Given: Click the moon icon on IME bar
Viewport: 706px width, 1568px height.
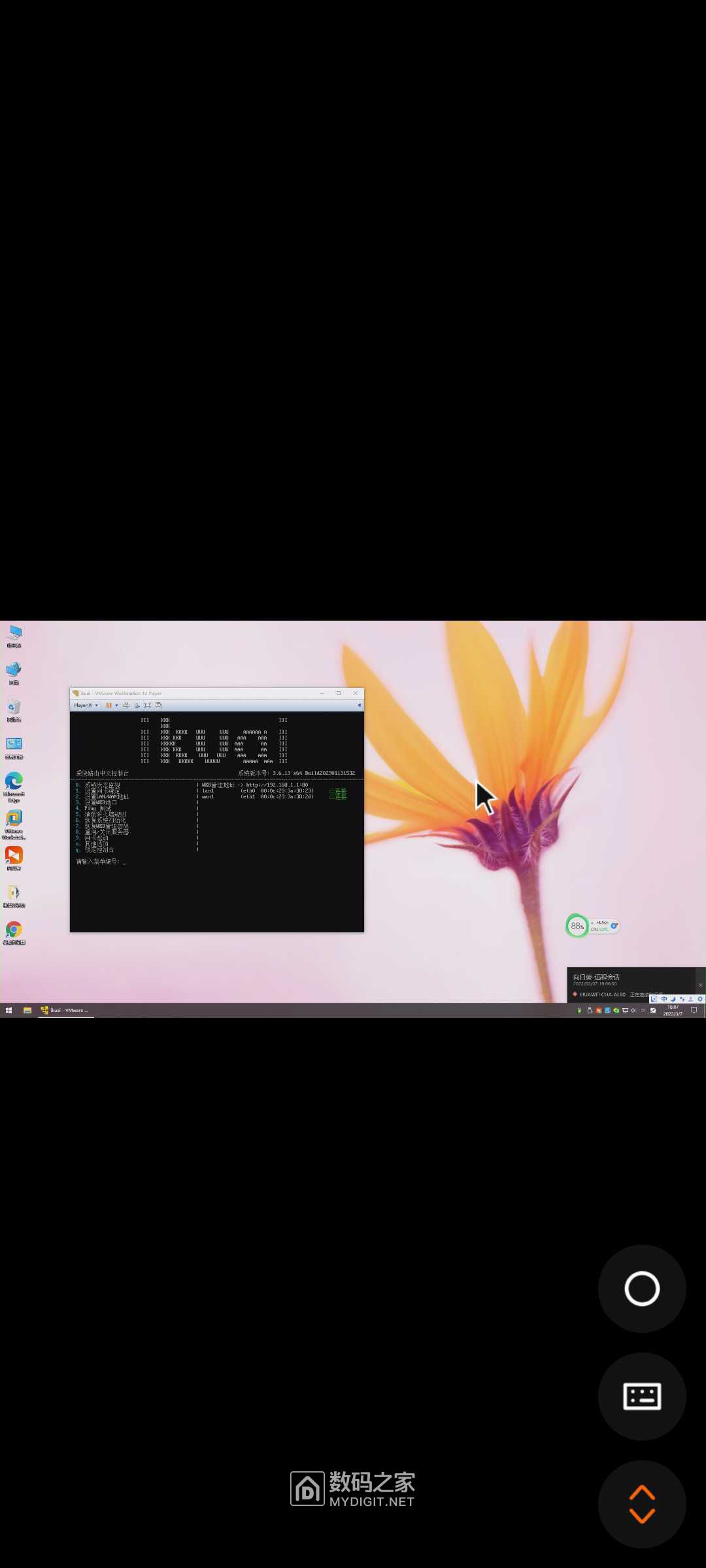Looking at the screenshot, I should click(x=673, y=999).
